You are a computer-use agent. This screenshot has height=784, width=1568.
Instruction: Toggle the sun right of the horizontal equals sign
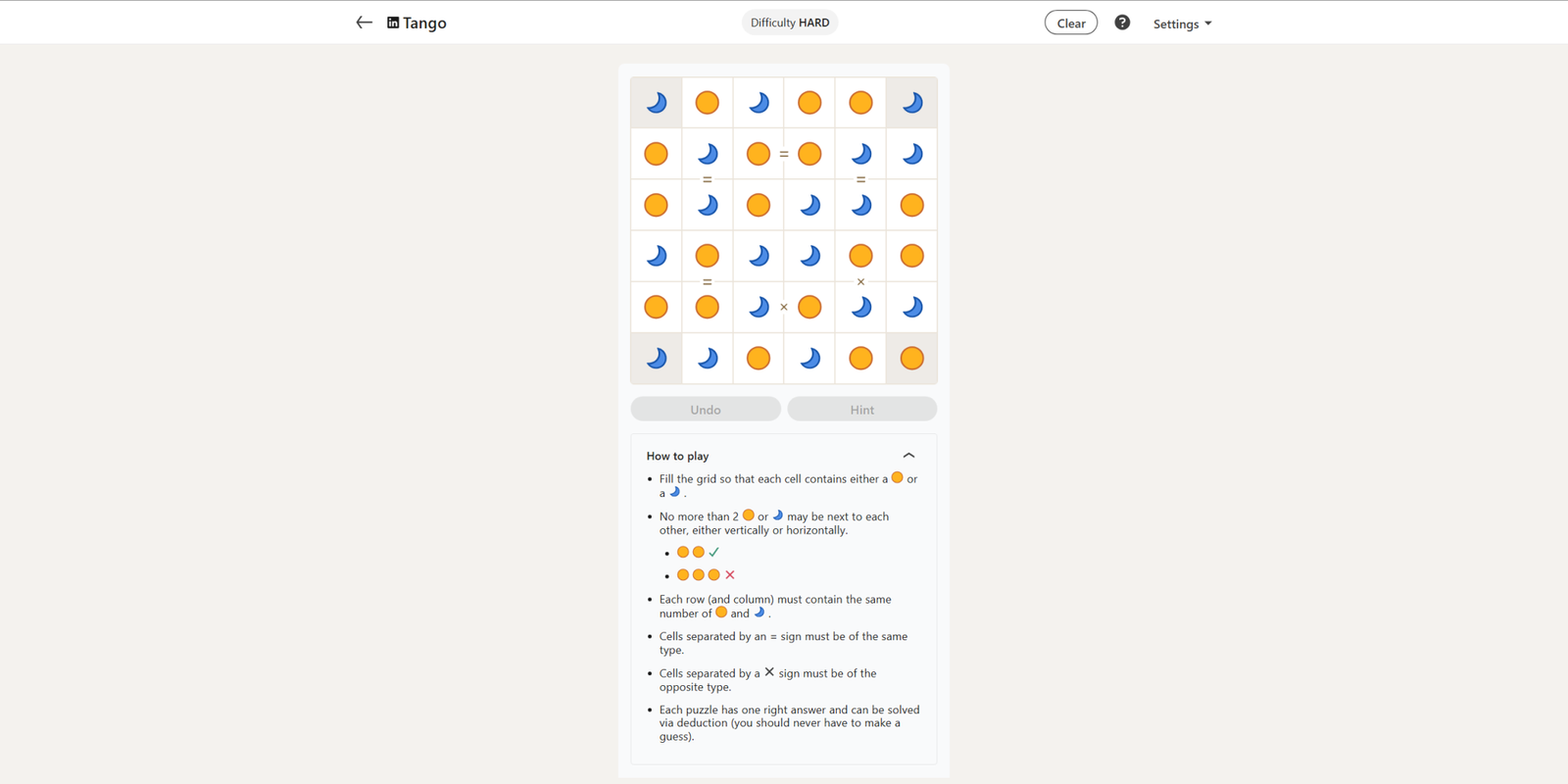(x=809, y=154)
